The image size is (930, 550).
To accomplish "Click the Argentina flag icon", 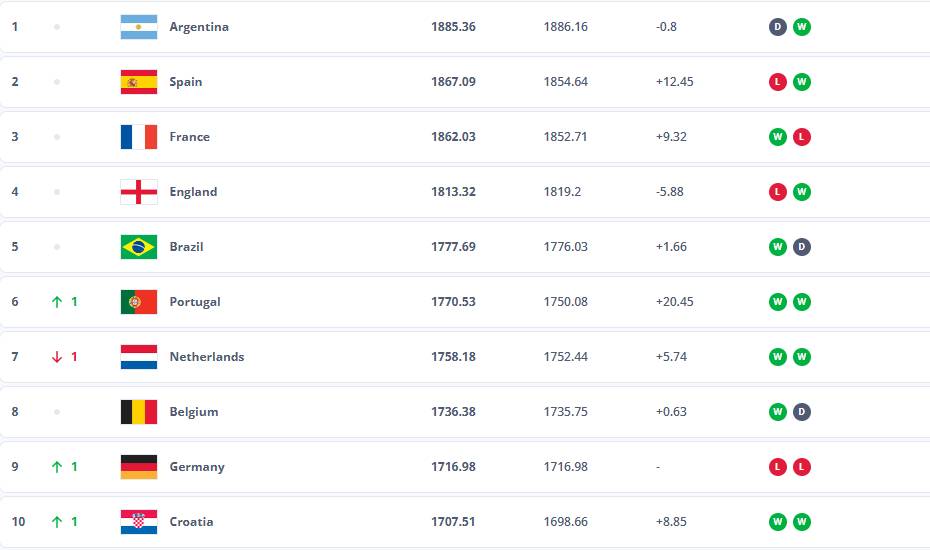I will click(139, 27).
